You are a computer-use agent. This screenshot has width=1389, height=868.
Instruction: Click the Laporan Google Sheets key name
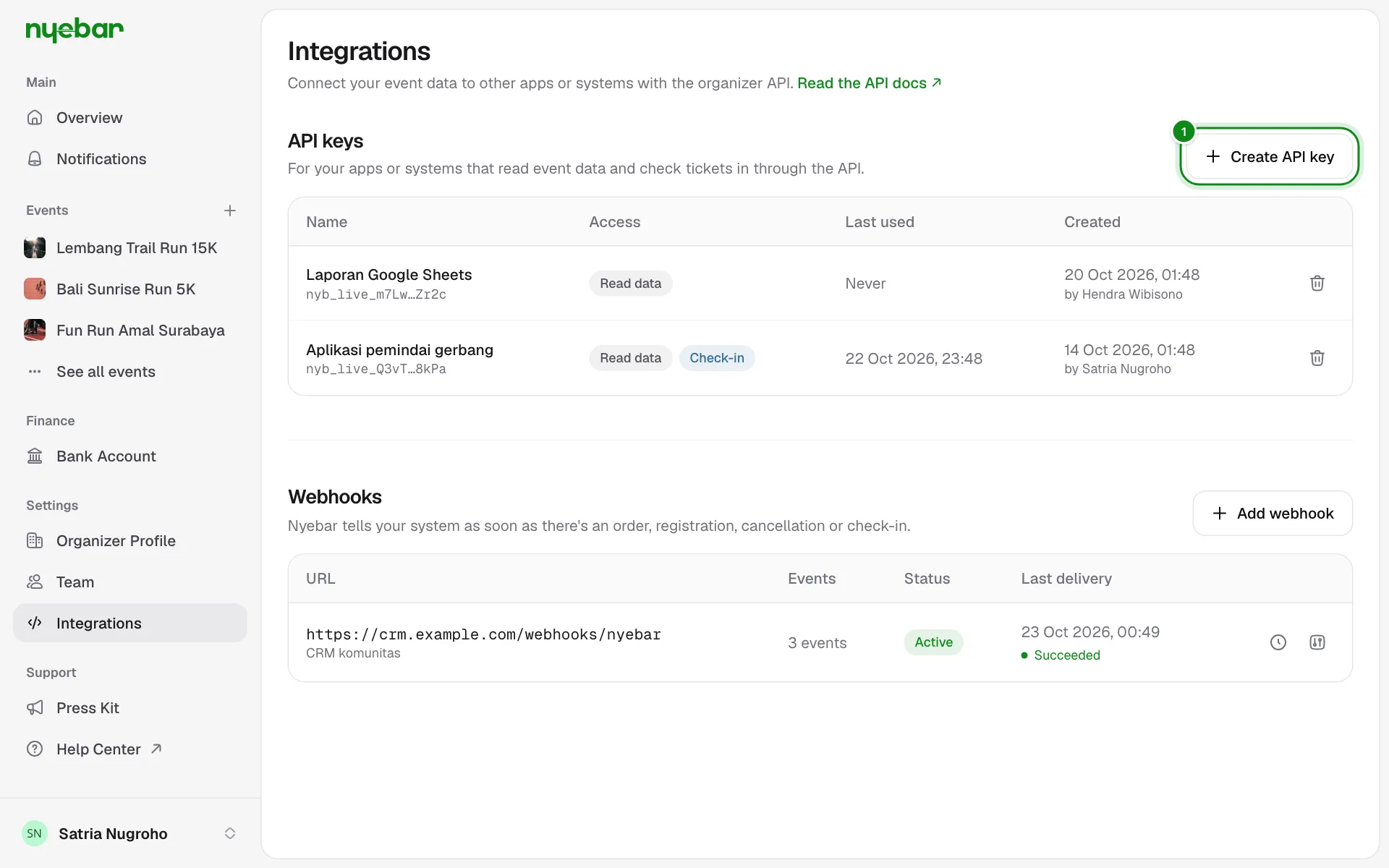pyautogui.click(x=388, y=275)
